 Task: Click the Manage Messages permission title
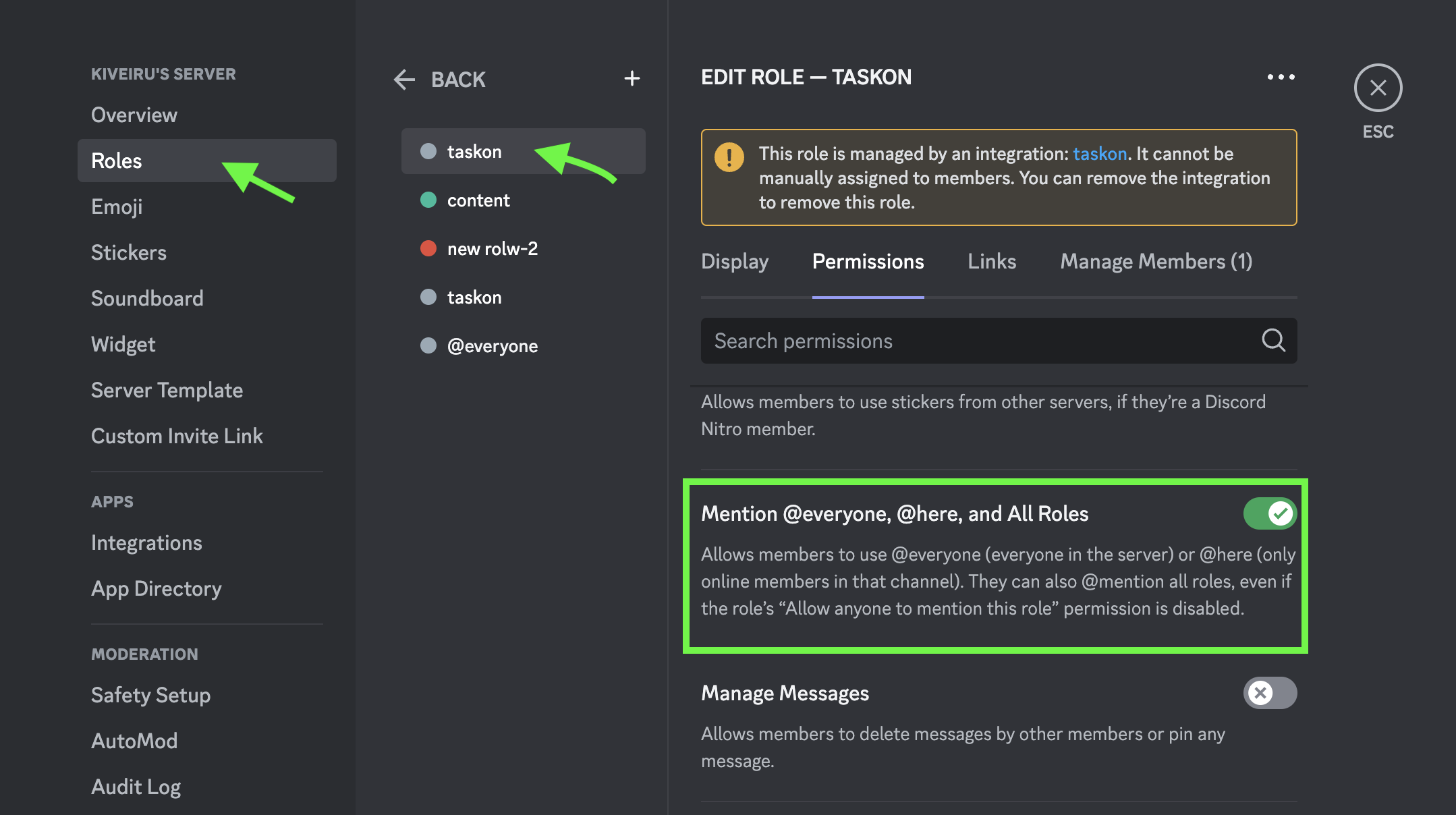pos(785,693)
